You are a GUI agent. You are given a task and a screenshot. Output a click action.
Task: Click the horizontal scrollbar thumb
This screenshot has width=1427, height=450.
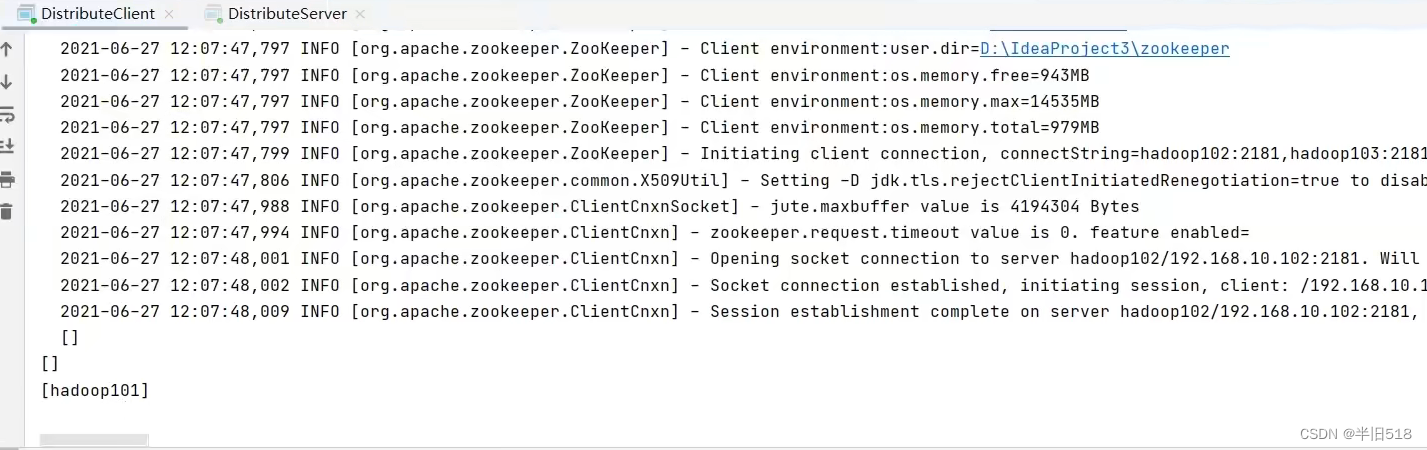pos(94,440)
